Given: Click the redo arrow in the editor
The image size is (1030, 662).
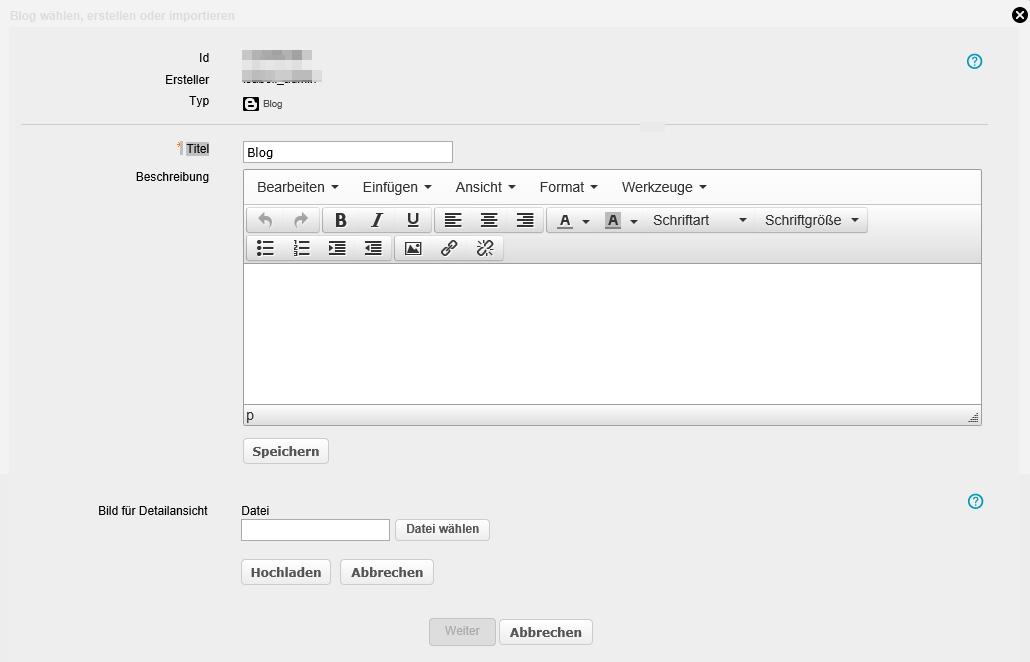Looking at the screenshot, I should pos(301,220).
